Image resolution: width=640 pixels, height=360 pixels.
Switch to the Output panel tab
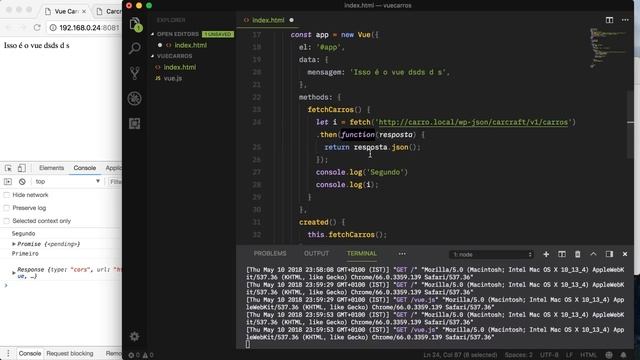pos(316,253)
